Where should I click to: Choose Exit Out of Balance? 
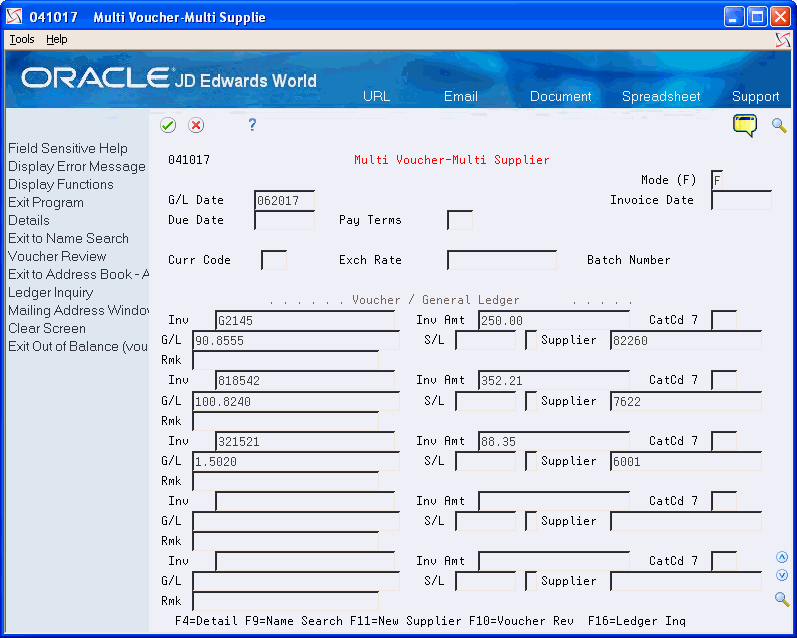coord(78,346)
